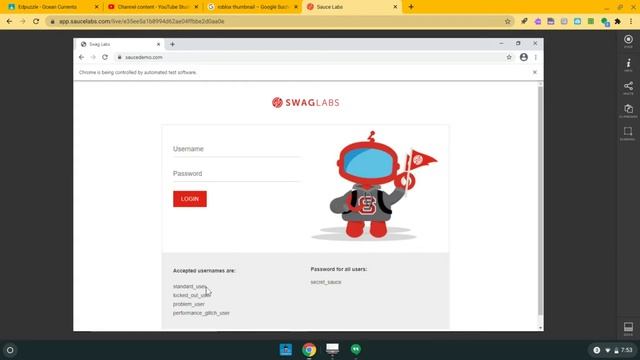640x360 pixels.
Task: Open the ChromeOS launcher circle
Action: click(10, 350)
